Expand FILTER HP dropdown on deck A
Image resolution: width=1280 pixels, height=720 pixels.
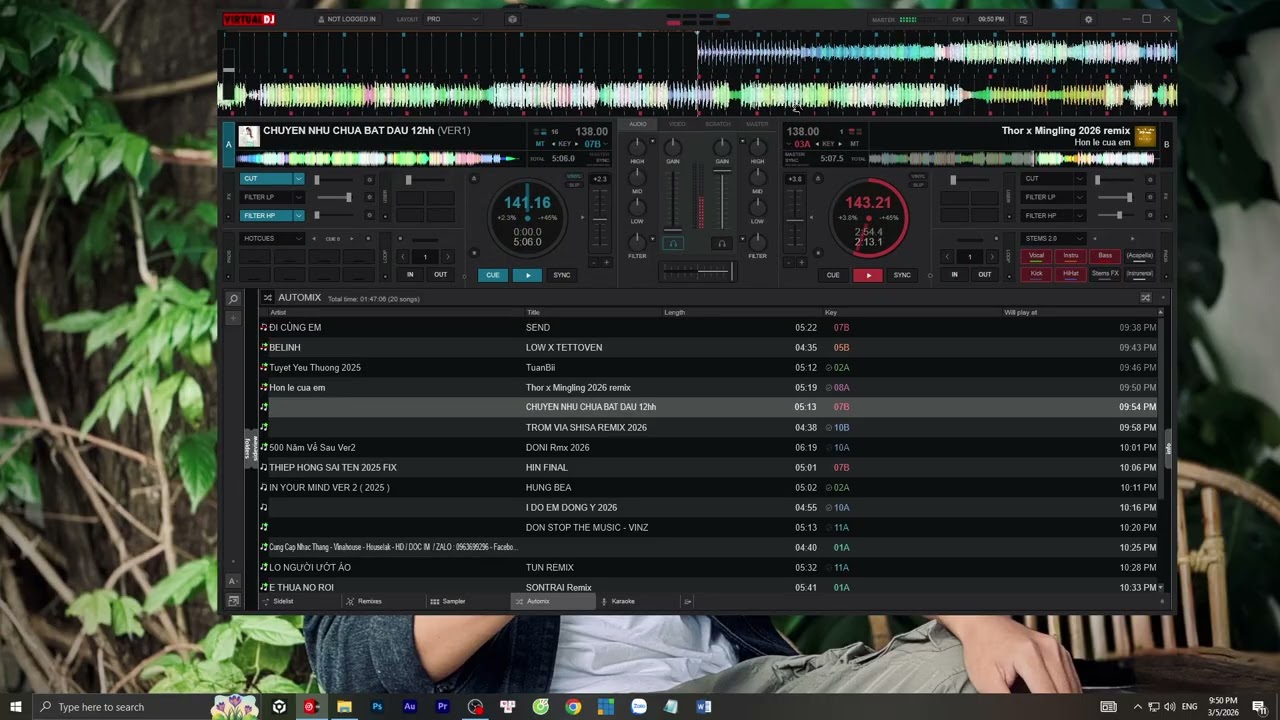pyautogui.click(x=298, y=215)
